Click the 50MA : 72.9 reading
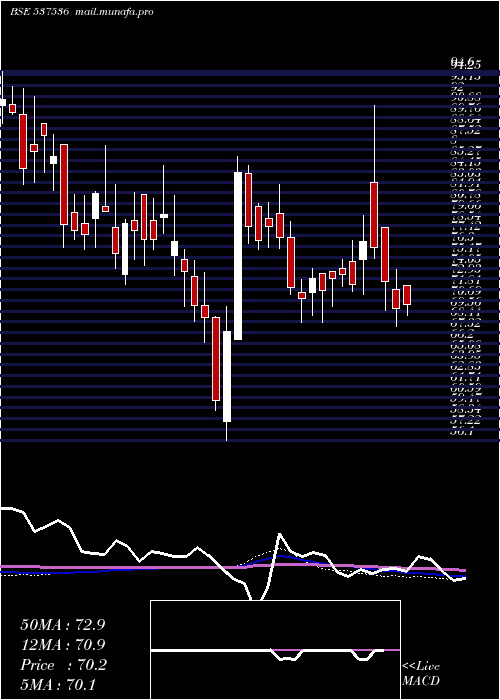Viewport: 500px width, 700px height. click(63, 625)
